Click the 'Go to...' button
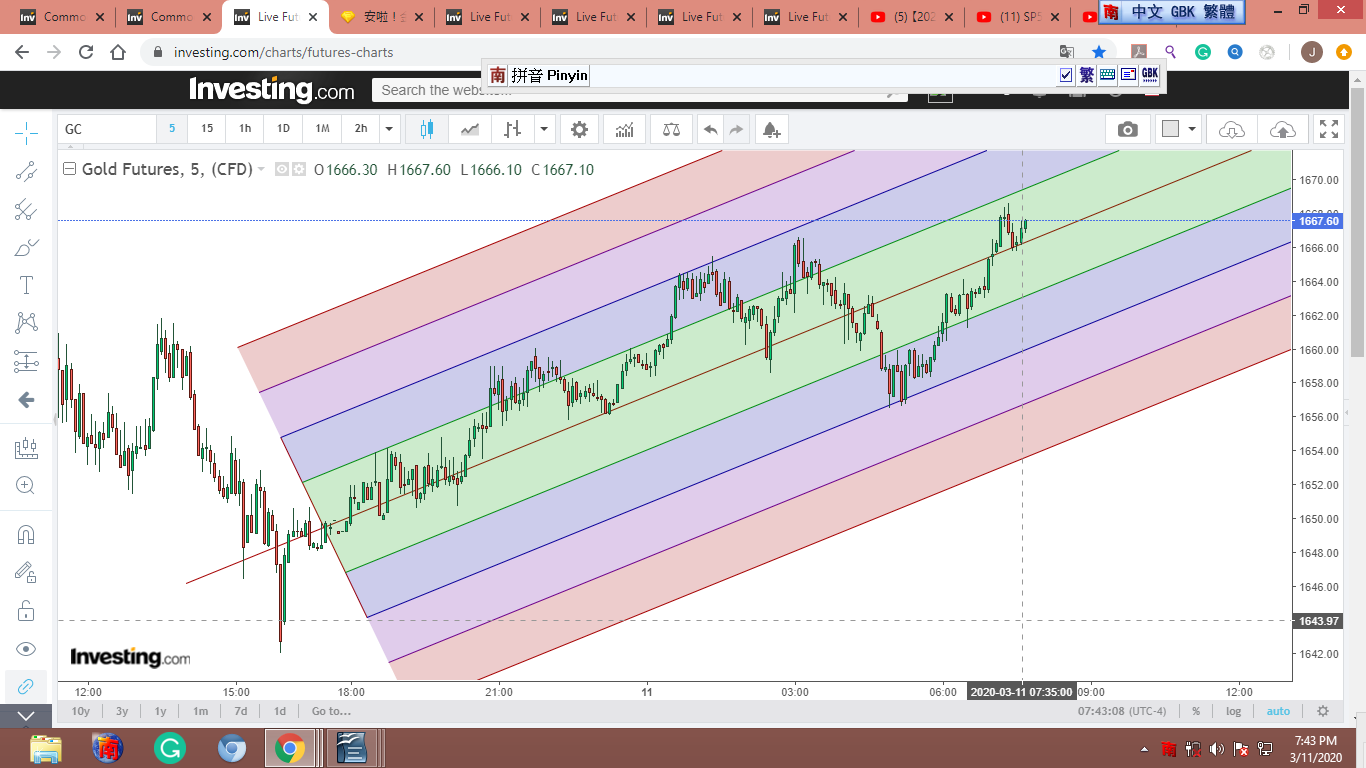Viewport: 1366px width, 768px height. coord(331,711)
